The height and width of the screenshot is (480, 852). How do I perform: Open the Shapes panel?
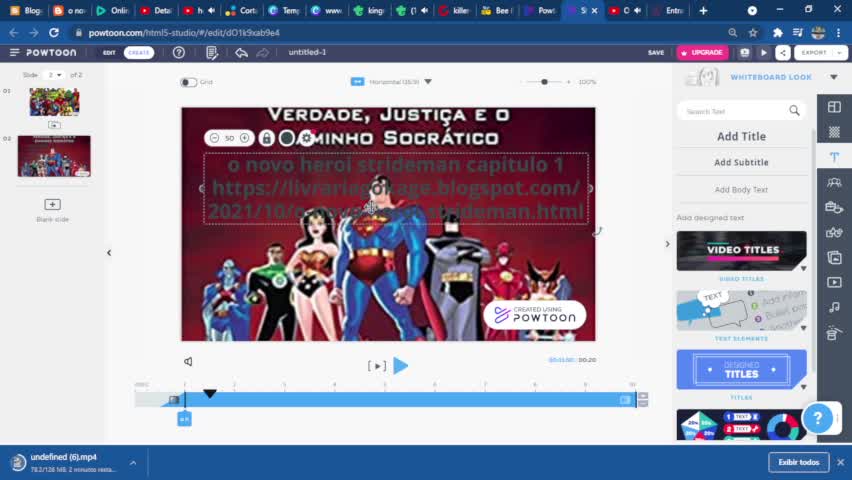pos(834,232)
